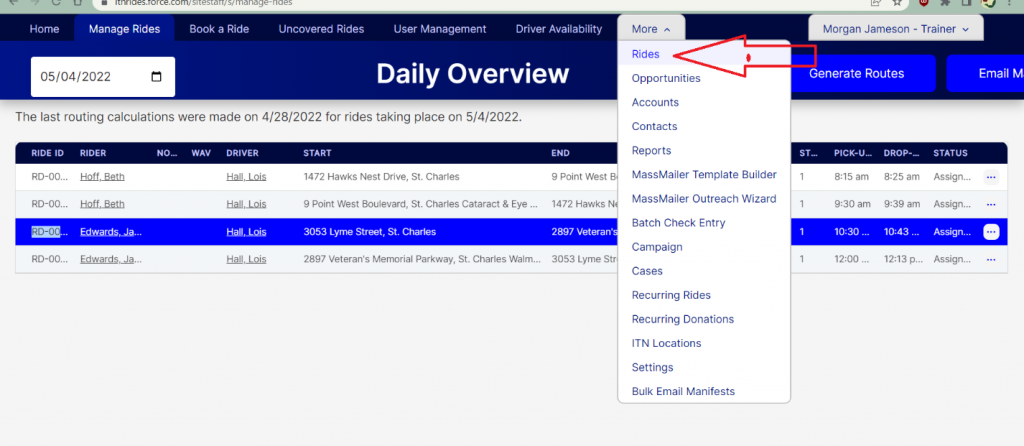
Task: Expand the Morgan Jameson - Trainer user menu
Action: (x=895, y=29)
